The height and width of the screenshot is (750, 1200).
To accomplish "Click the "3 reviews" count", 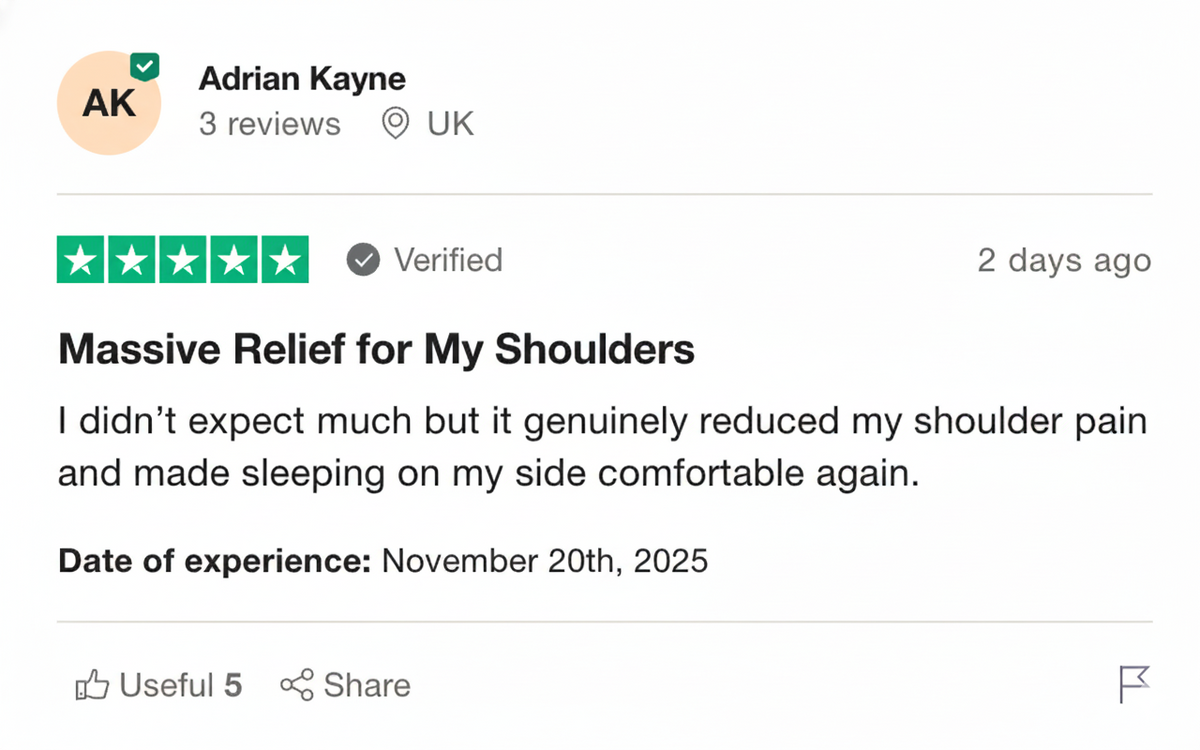I will pyautogui.click(x=269, y=125).
